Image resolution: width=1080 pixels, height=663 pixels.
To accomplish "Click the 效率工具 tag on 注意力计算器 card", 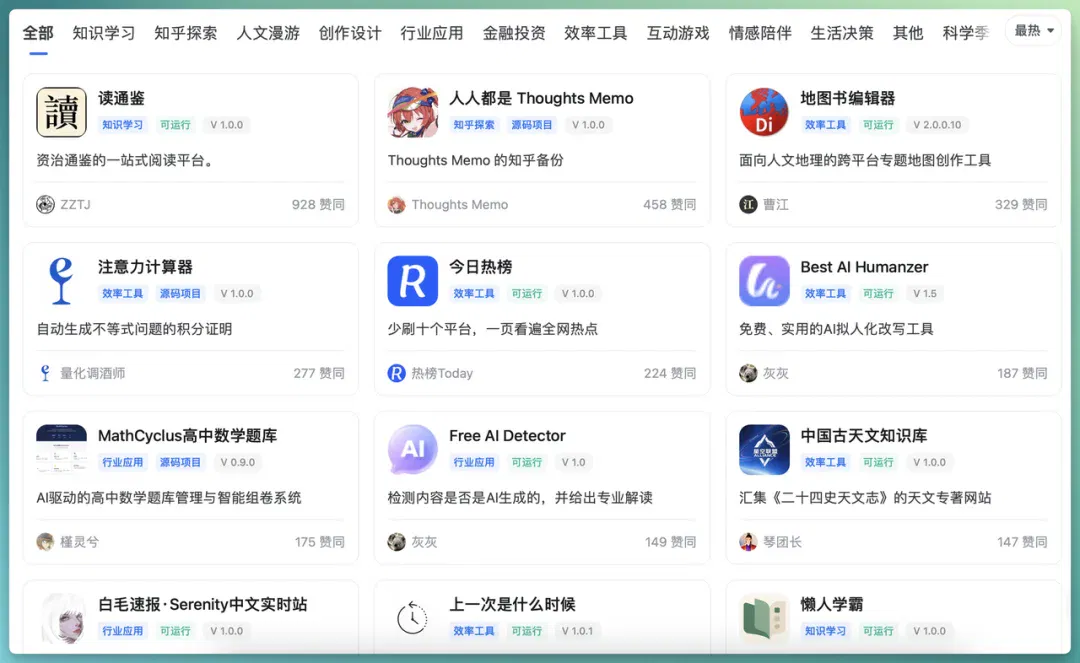I will [x=123, y=293].
